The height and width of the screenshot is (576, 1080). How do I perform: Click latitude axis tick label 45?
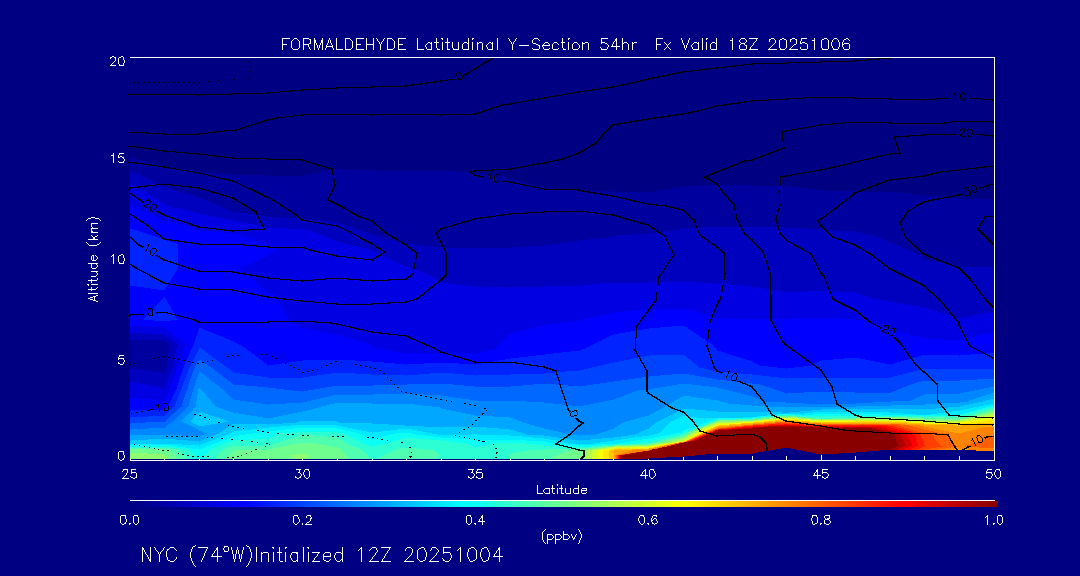tap(821, 473)
